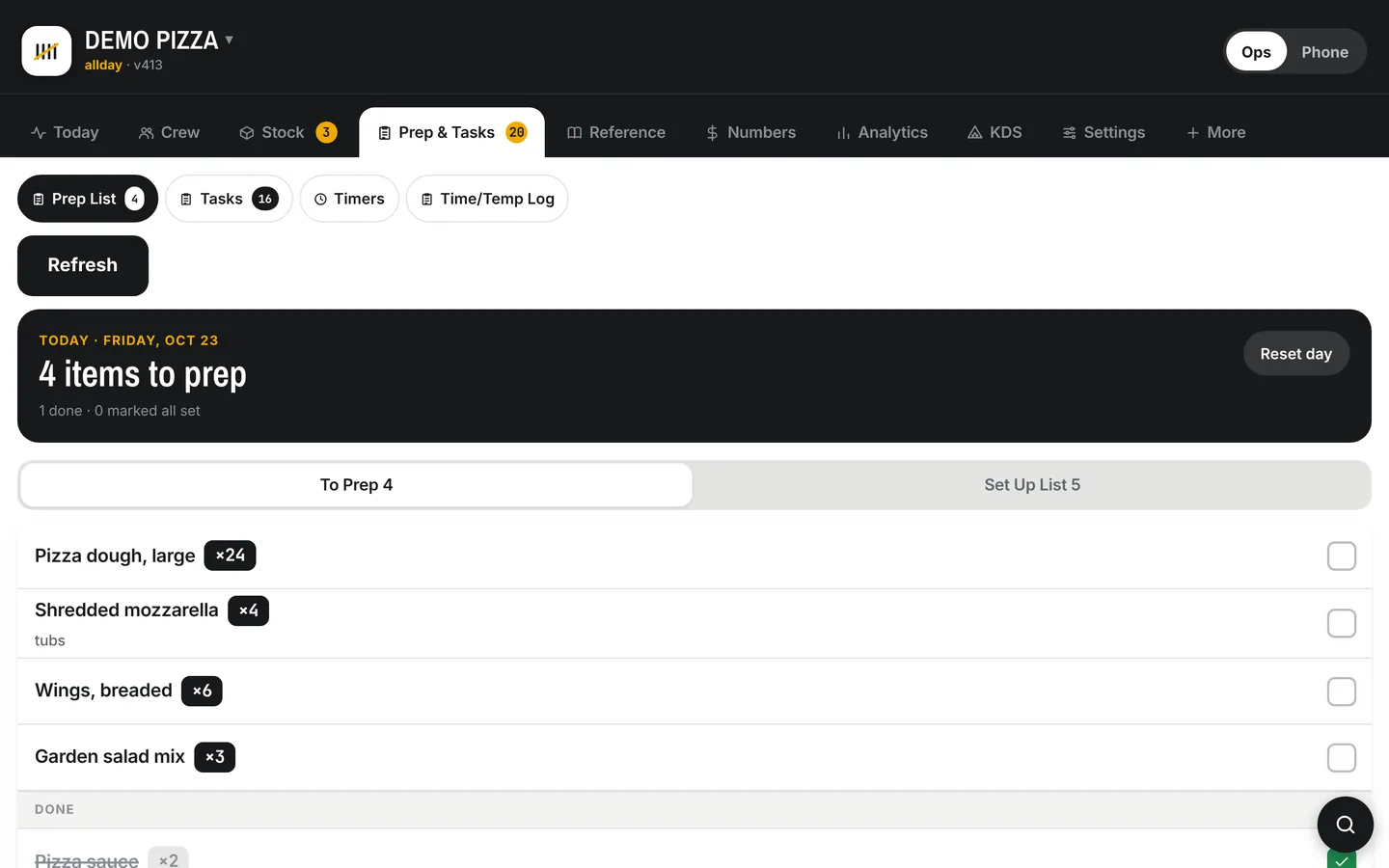This screenshot has height=868, width=1389.
Task: Open the Today tab
Action: (x=65, y=133)
